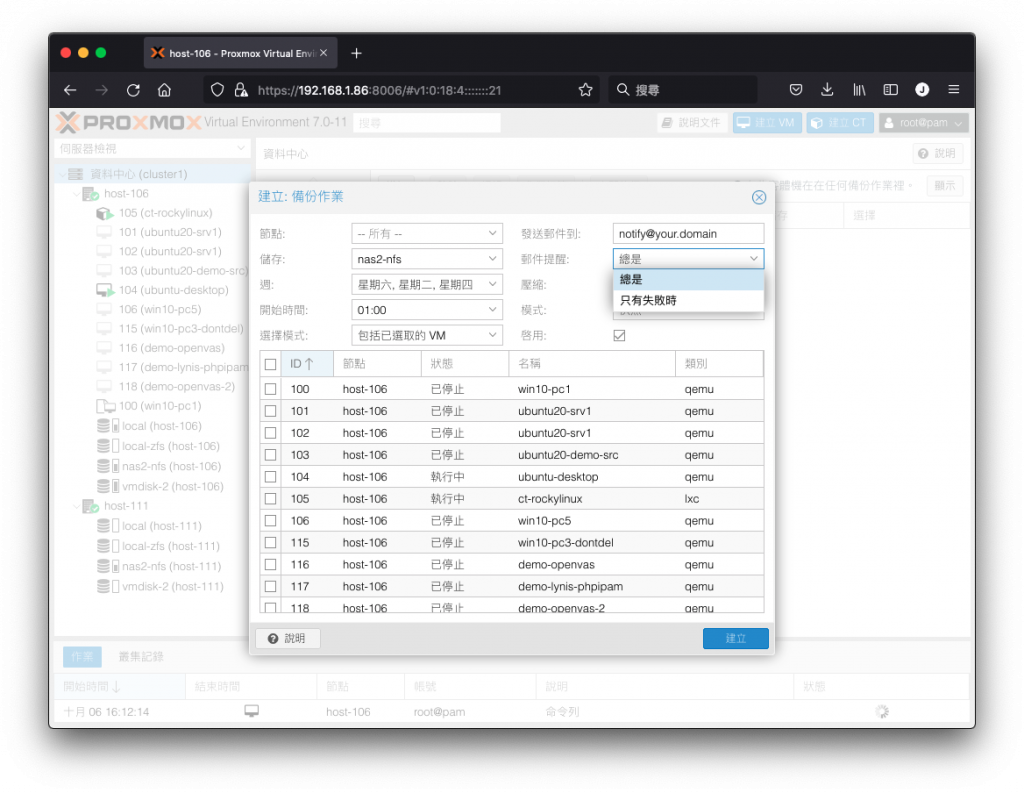Reload the page with refresh icon
The image size is (1024, 793).
(133, 90)
